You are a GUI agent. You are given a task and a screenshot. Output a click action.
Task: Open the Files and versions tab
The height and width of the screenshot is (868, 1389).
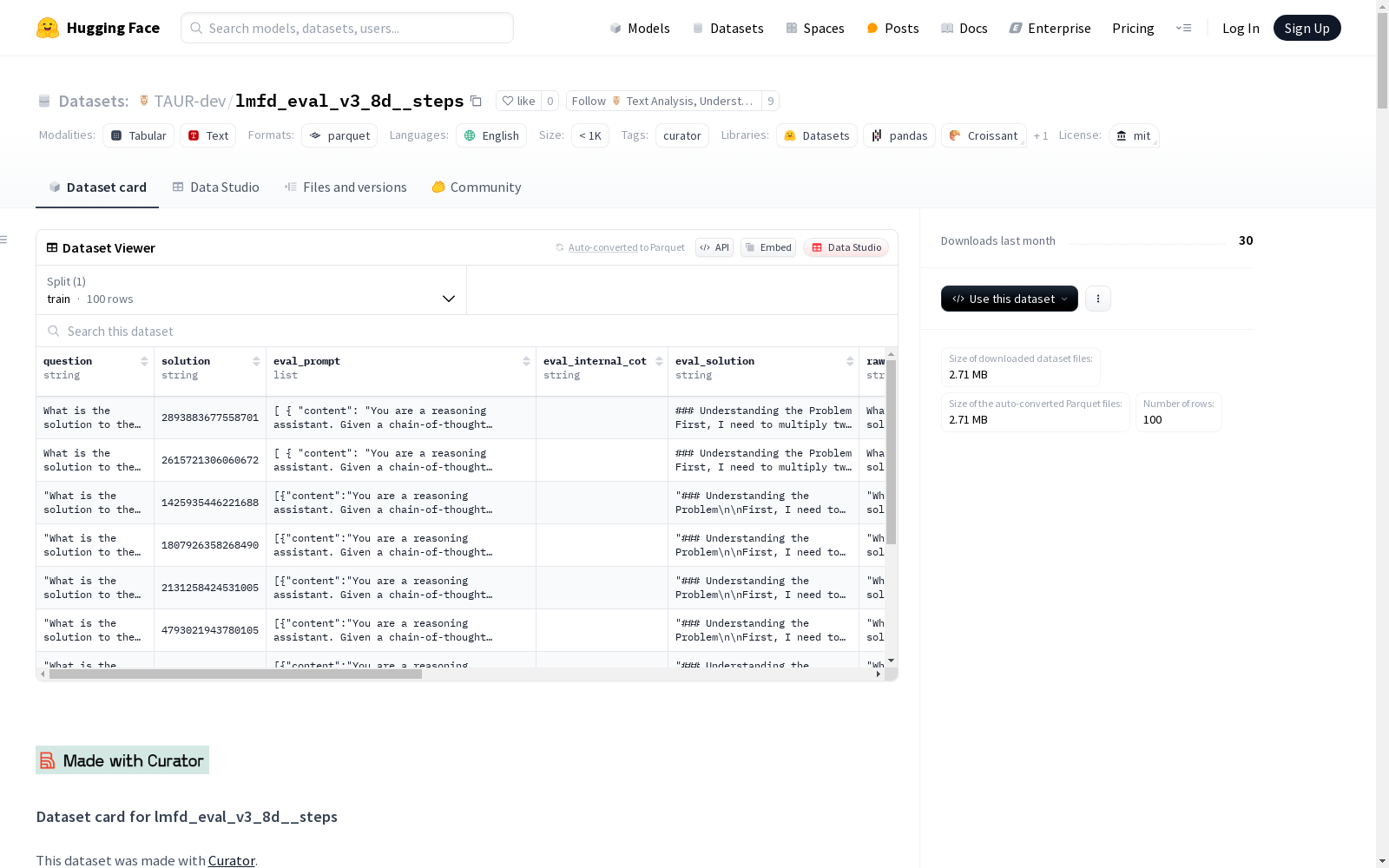[x=346, y=187]
